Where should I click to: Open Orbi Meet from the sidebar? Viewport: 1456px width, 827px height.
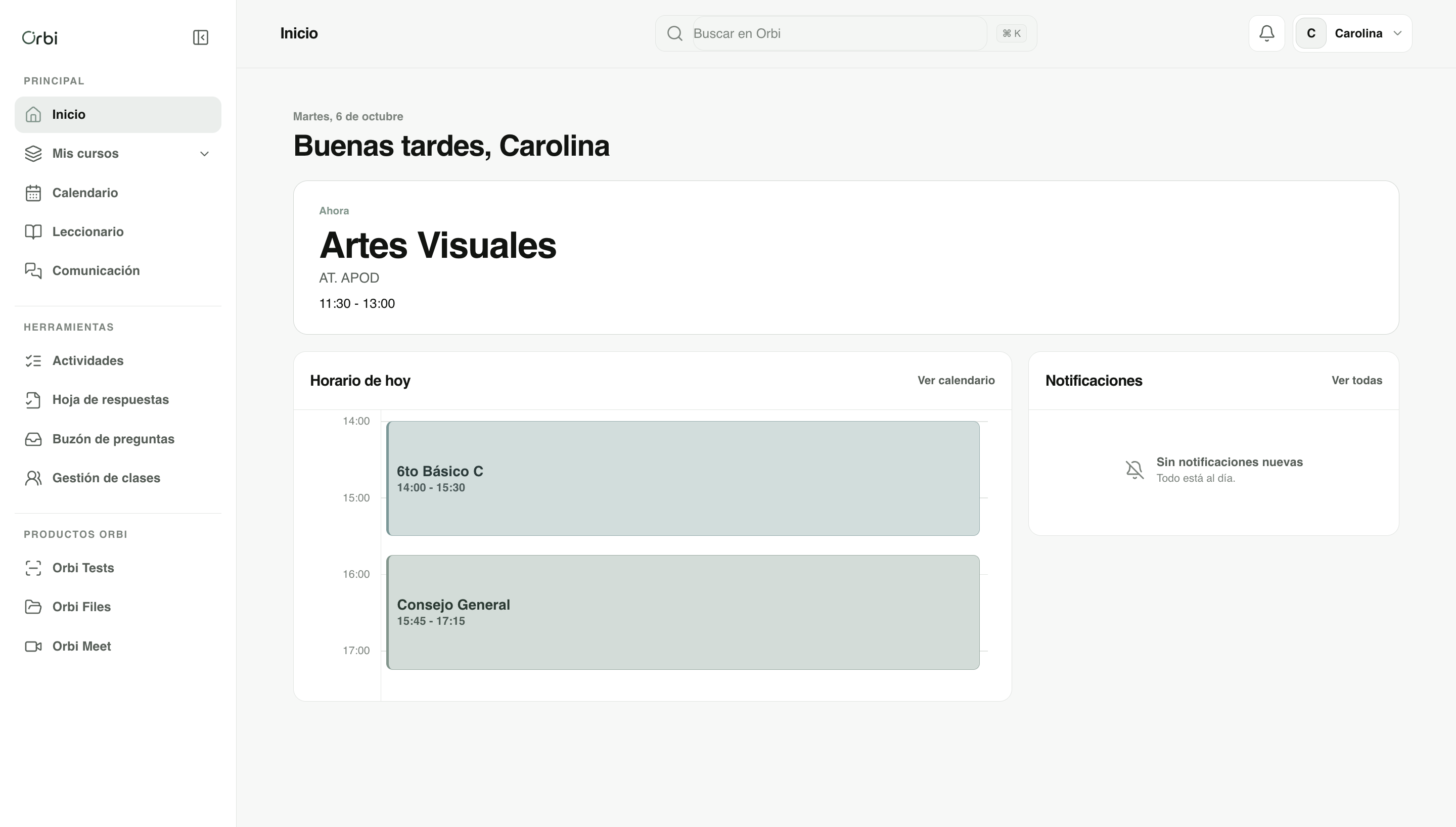[x=118, y=647]
